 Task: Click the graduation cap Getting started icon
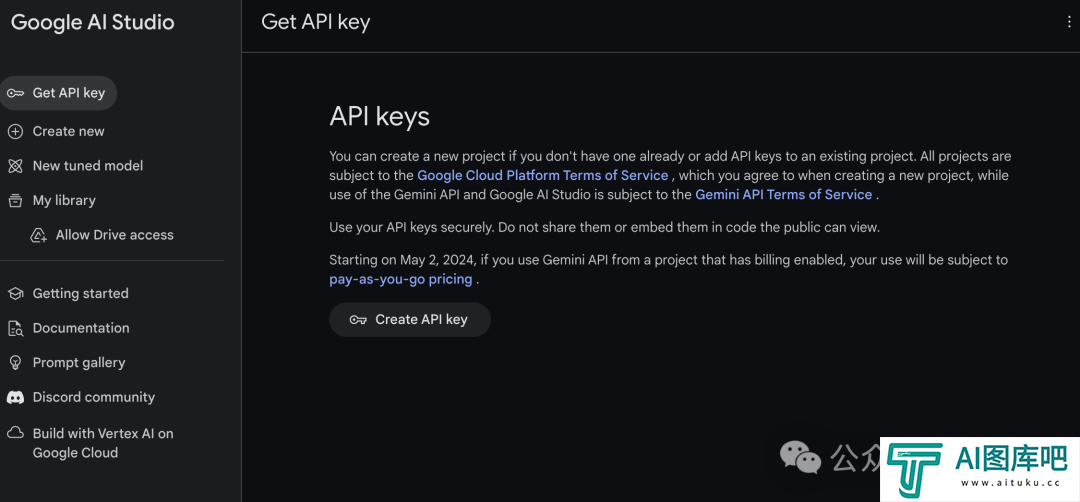(15, 293)
